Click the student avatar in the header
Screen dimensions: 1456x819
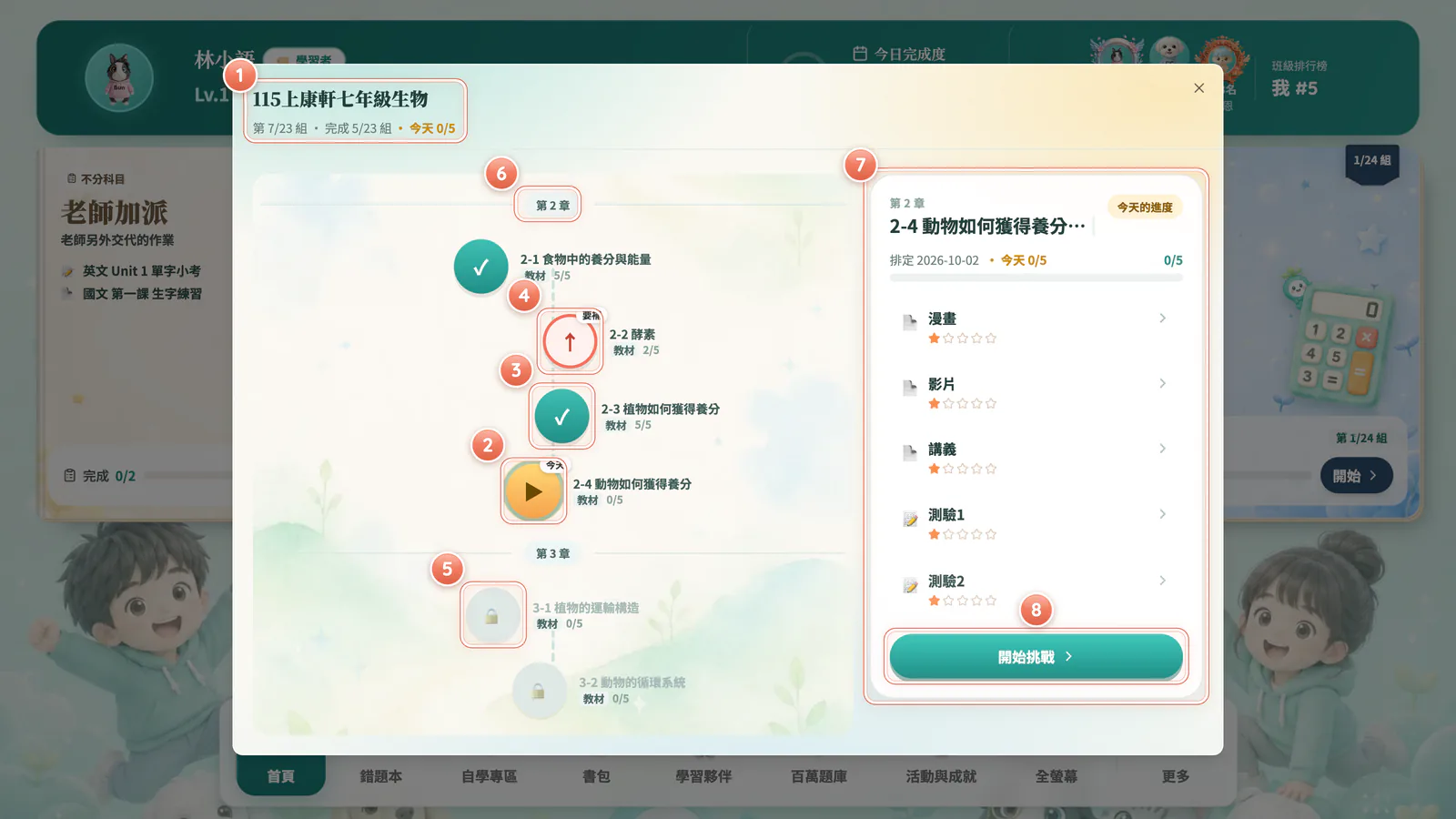point(119,78)
